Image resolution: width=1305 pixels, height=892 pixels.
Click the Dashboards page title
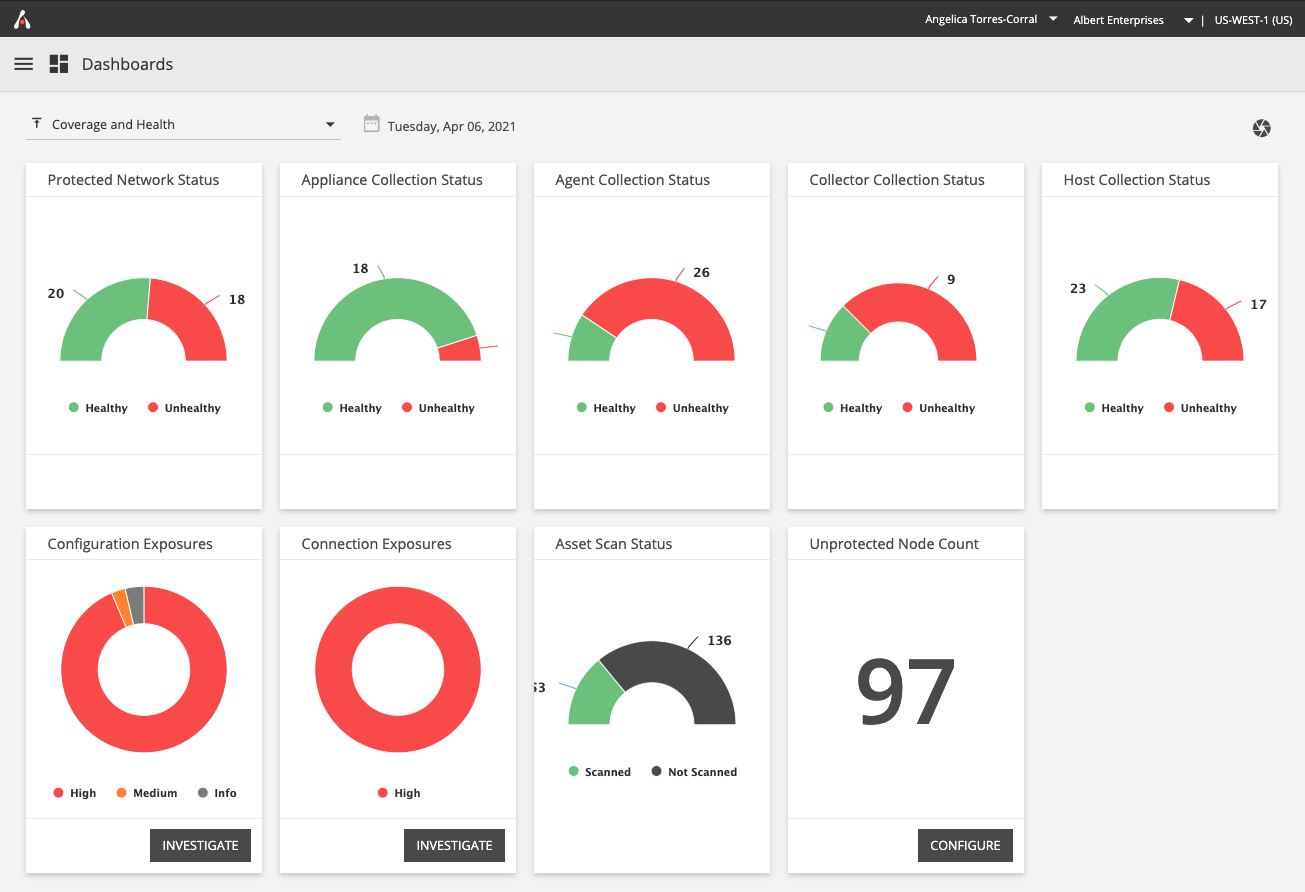click(x=127, y=64)
